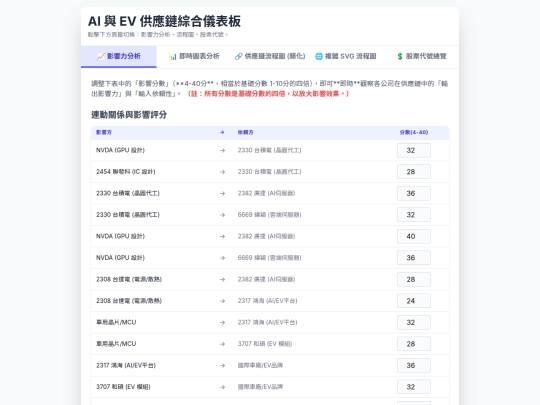Edit score 32 for 2330 台積電 to 6669
Screen dimensions: 540x405
(x=414, y=215)
